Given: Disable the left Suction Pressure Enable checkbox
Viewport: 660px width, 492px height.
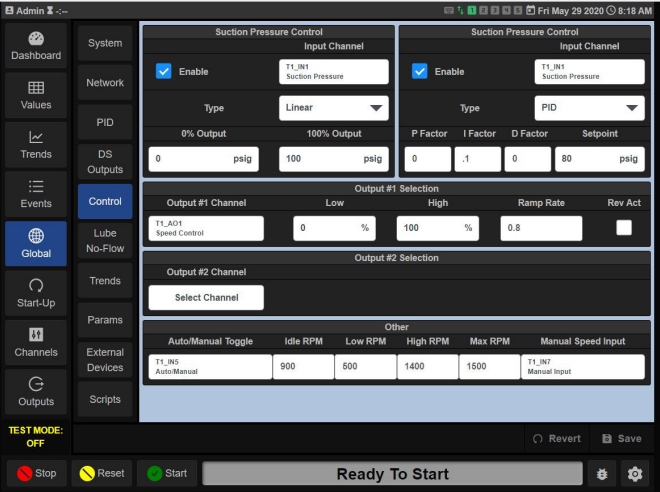Looking at the screenshot, I should click(x=164, y=72).
